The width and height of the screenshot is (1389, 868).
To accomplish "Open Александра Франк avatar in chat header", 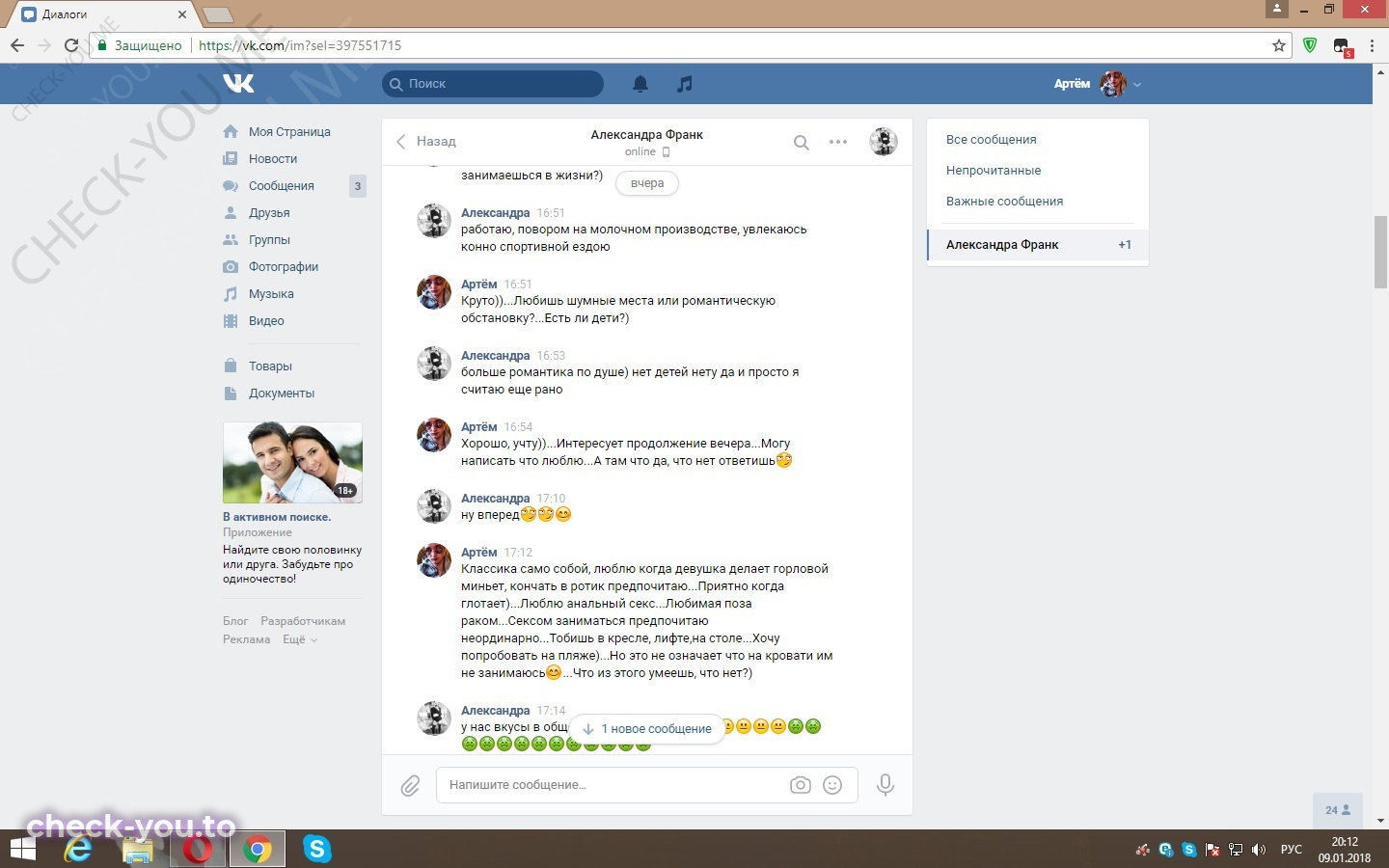I will click(884, 142).
